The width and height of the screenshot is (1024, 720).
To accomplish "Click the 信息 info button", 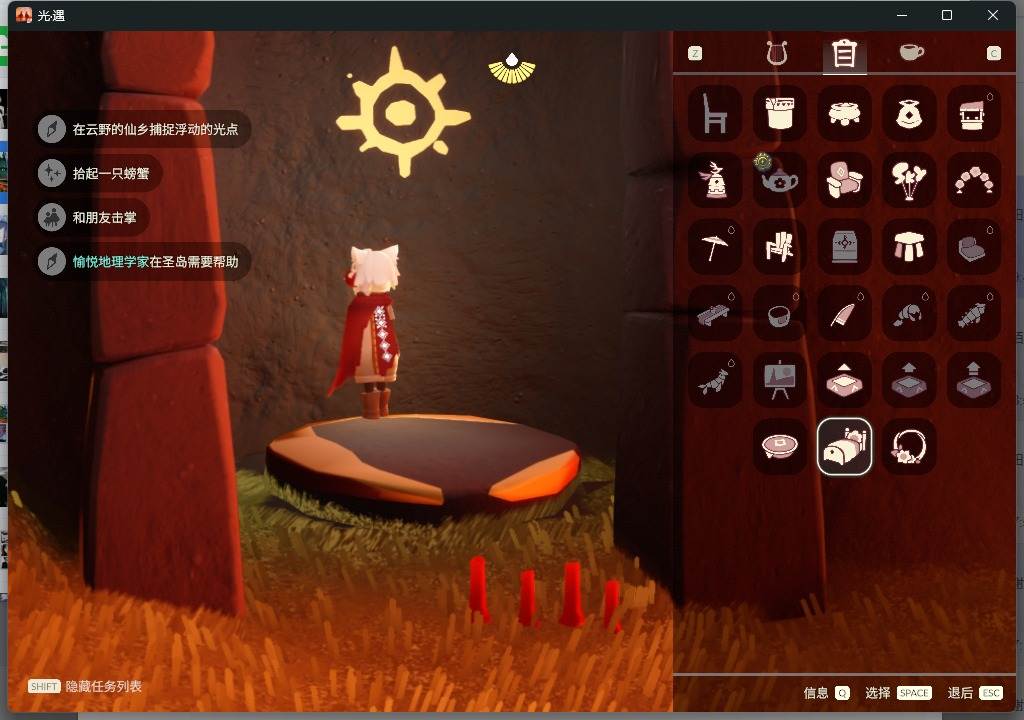I will pyautogui.click(x=826, y=693).
